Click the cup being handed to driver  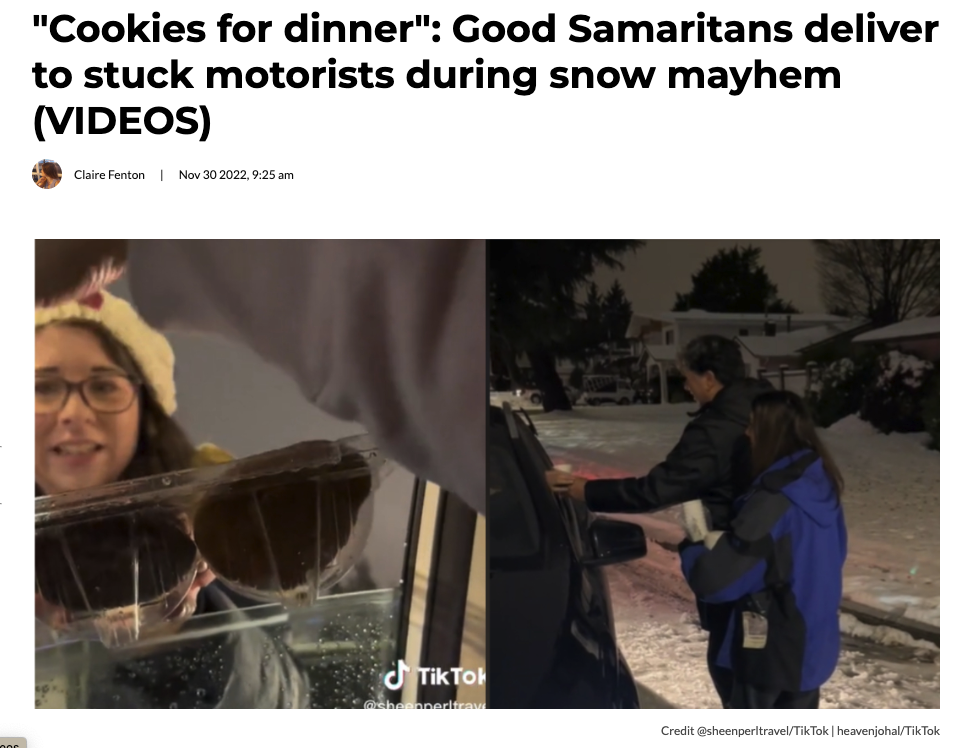[x=562, y=474]
